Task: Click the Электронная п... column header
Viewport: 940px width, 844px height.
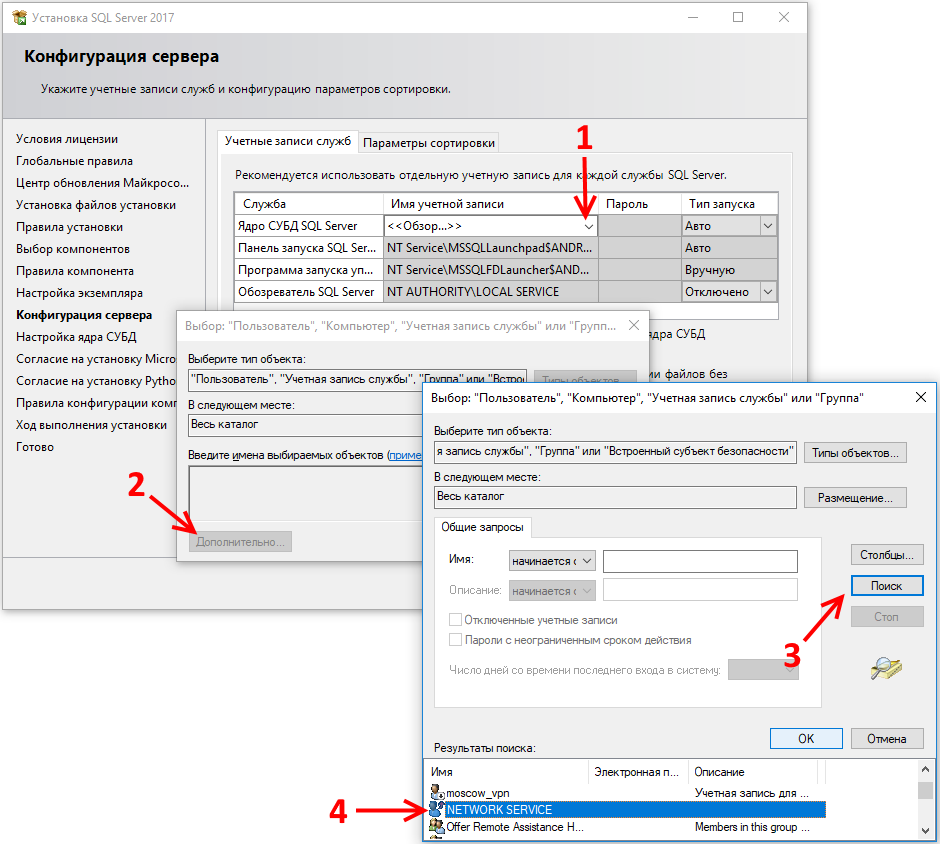Action: pyautogui.click(x=638, y=772)
